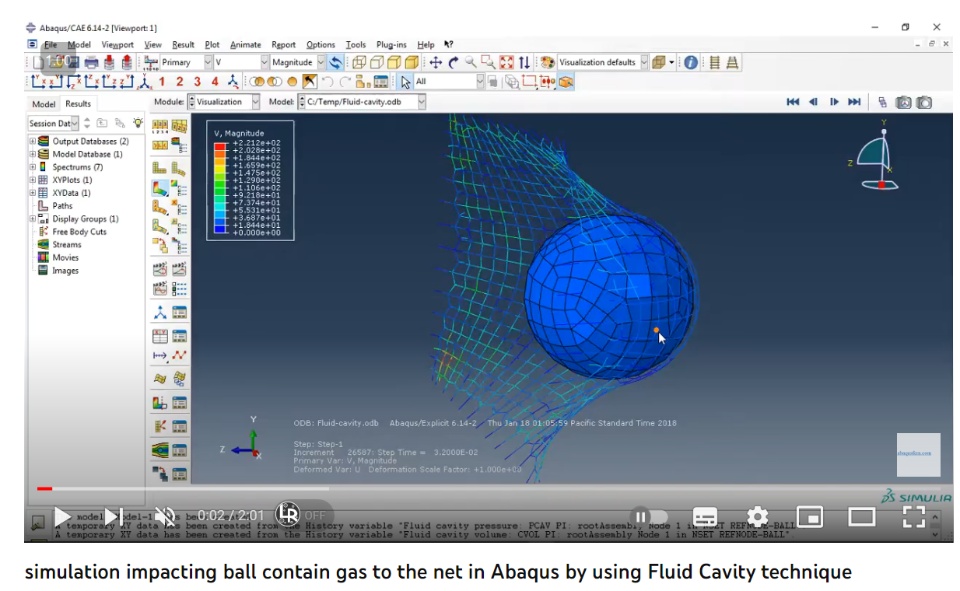Click the Auto-Fit View icon
This screenshot has width=960, height=591.
coord(506,62)
